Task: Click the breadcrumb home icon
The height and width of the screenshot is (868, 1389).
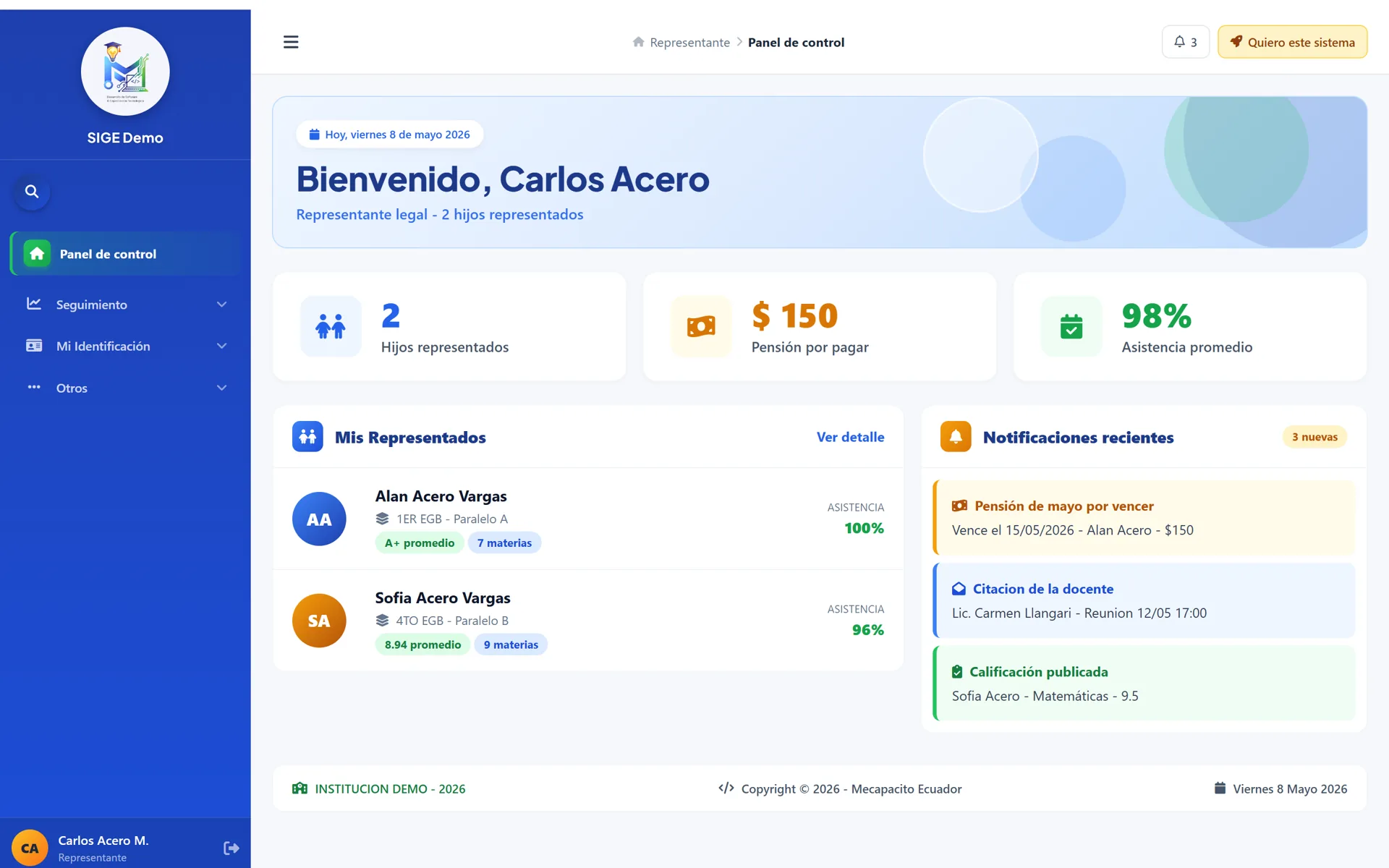Action: (x=638, y=42)
